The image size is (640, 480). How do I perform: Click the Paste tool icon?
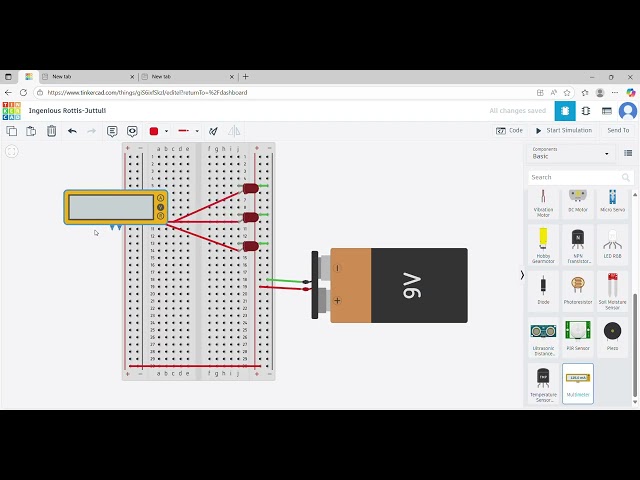point(31,131)
